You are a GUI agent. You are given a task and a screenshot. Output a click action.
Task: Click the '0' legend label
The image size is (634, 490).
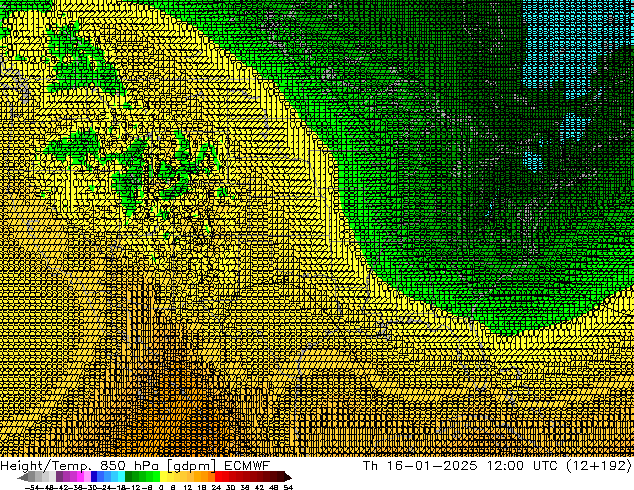pos(161,488)
